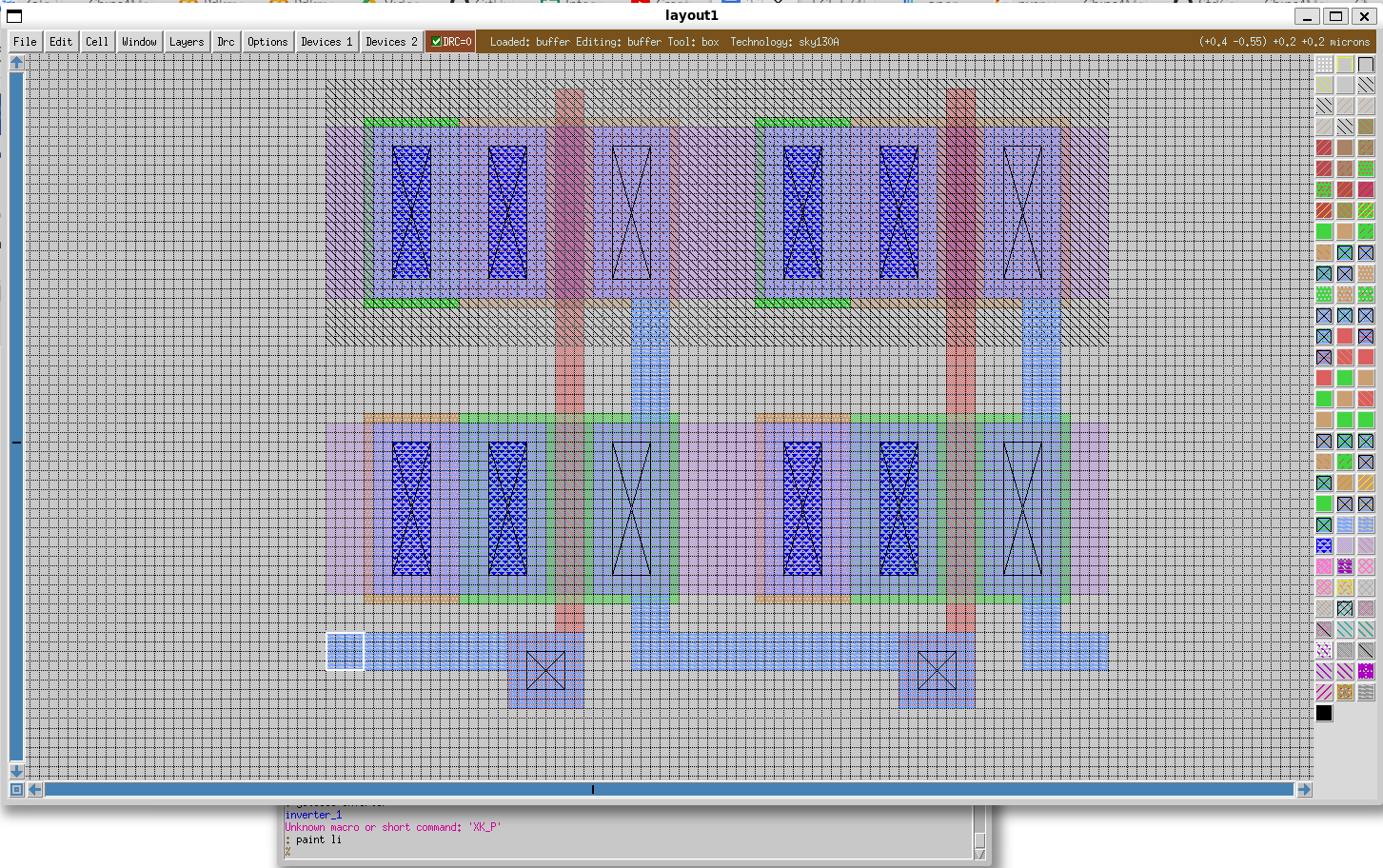Open the Drc menu
This screenshot has width=1383, height=868.
226,42
